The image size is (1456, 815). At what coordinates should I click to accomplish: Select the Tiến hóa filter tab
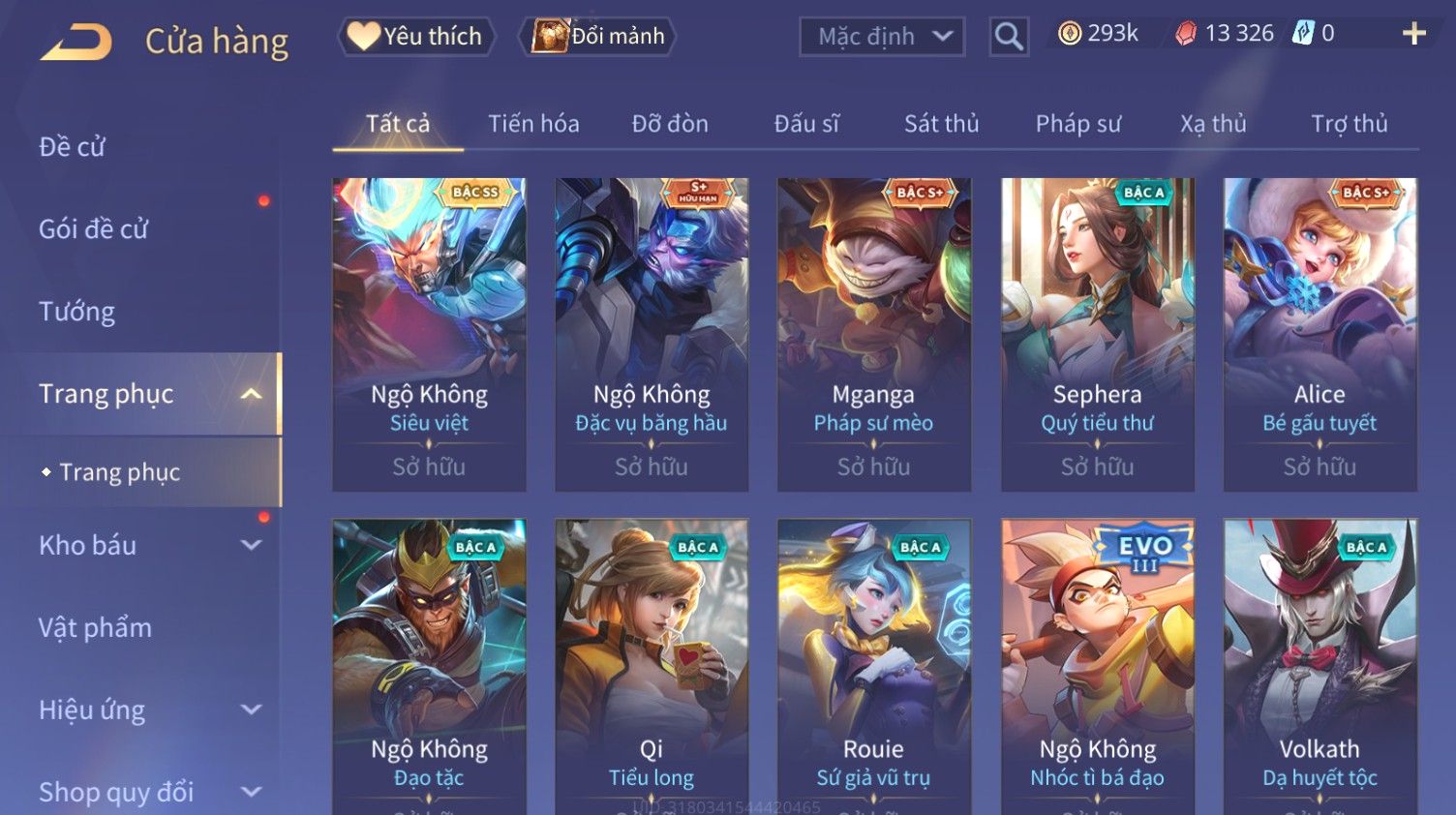(x=533, y=124)
